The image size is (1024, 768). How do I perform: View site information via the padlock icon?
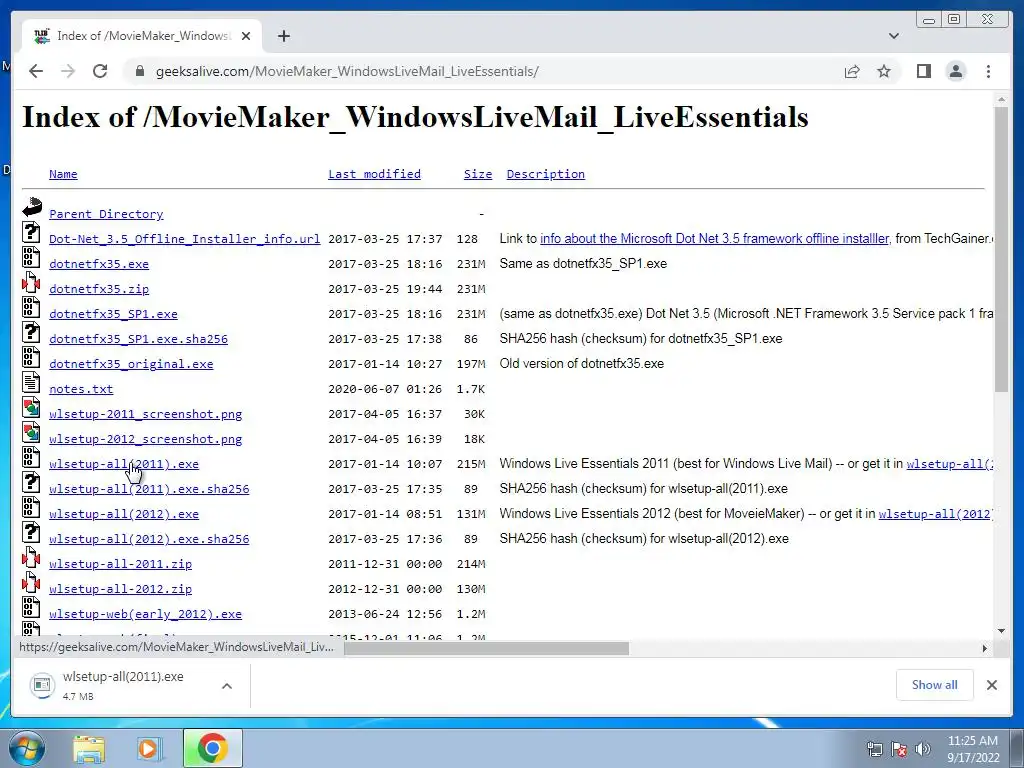point(139,71)
